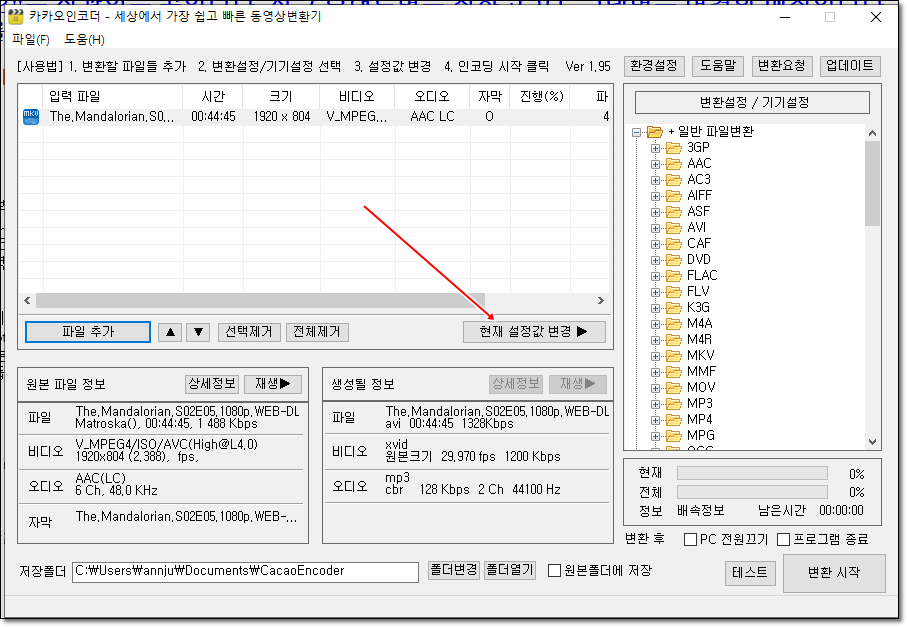Viewport: 907px width, 627px height.
Task: Enable 원본폴더에 저장 checkbox
Action: tap(554, 571)
